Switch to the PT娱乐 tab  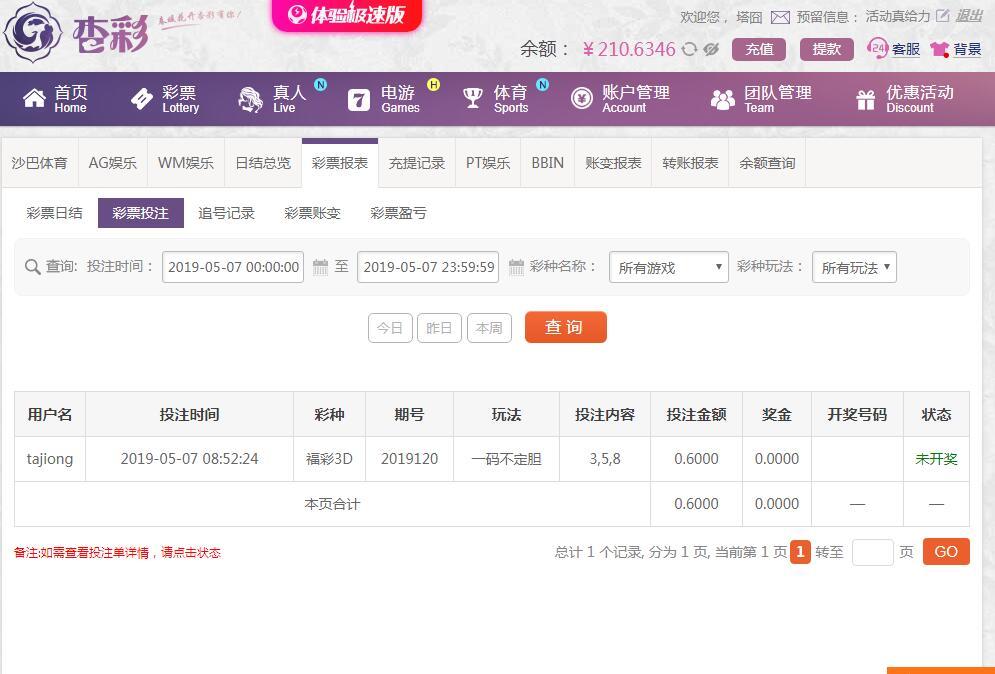[x=488, y=163]
